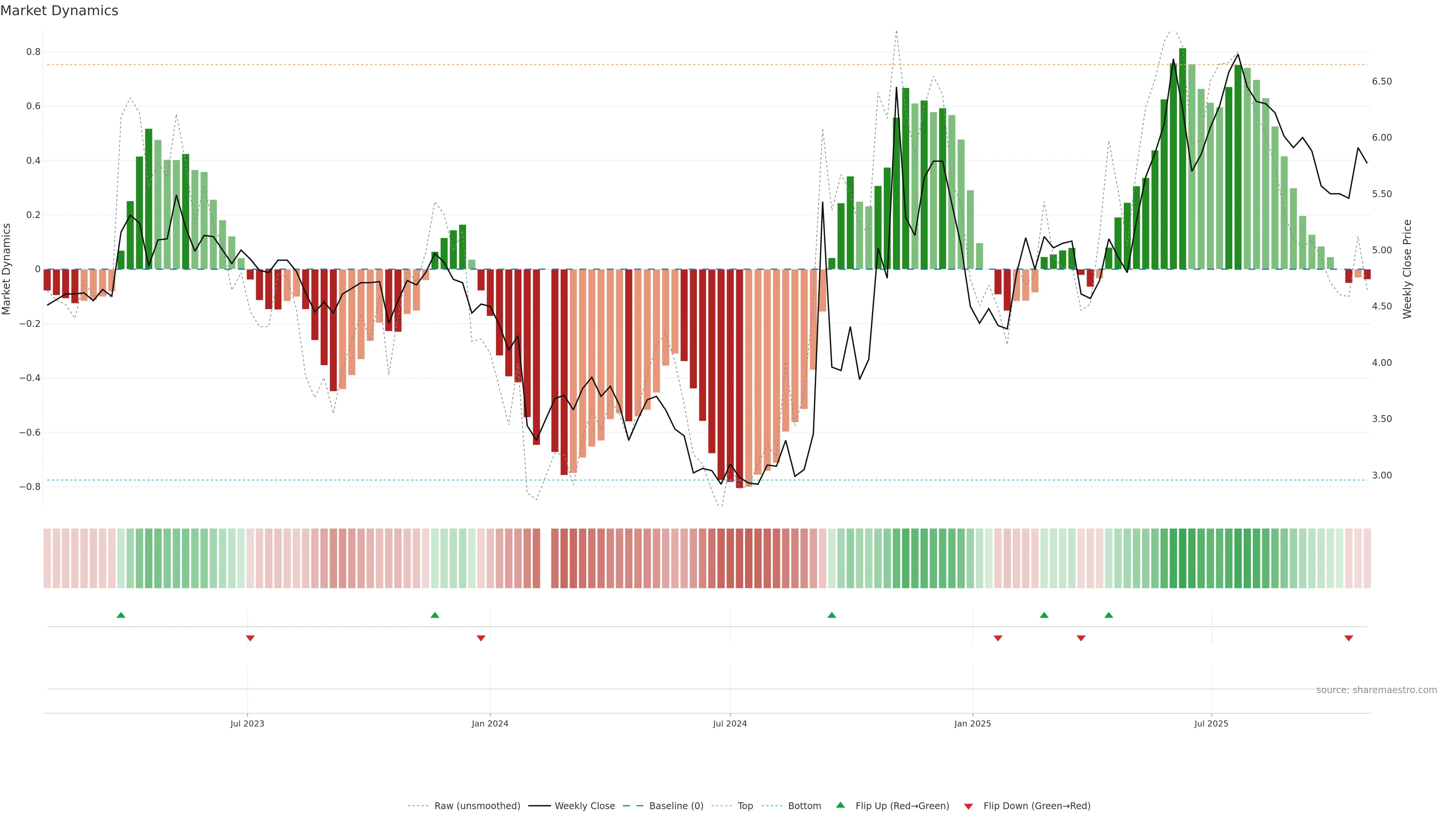Click the Jan 2025 x-axis label

(x=972, y=723)
